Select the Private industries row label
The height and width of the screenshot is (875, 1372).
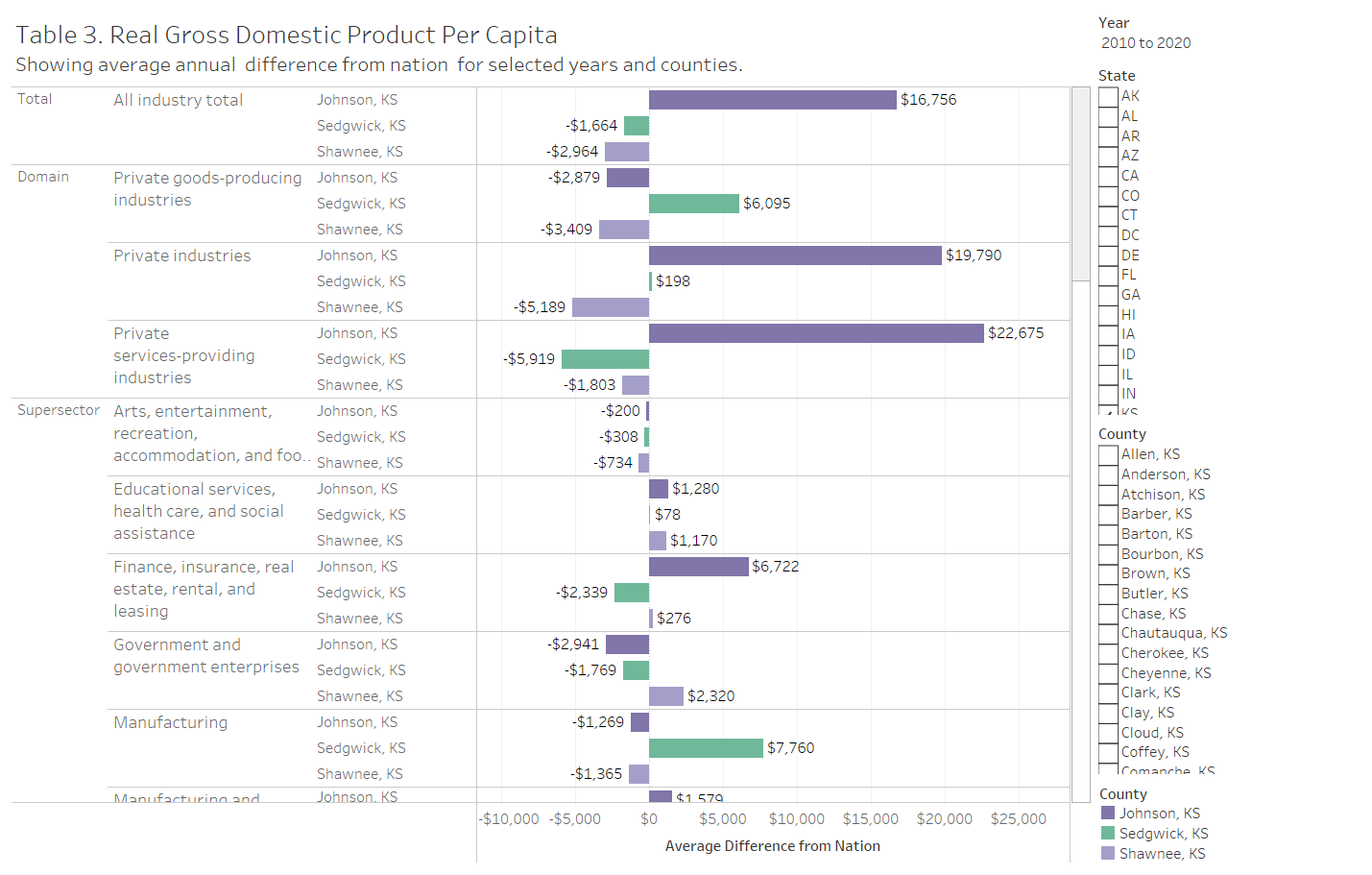[181, 255]
